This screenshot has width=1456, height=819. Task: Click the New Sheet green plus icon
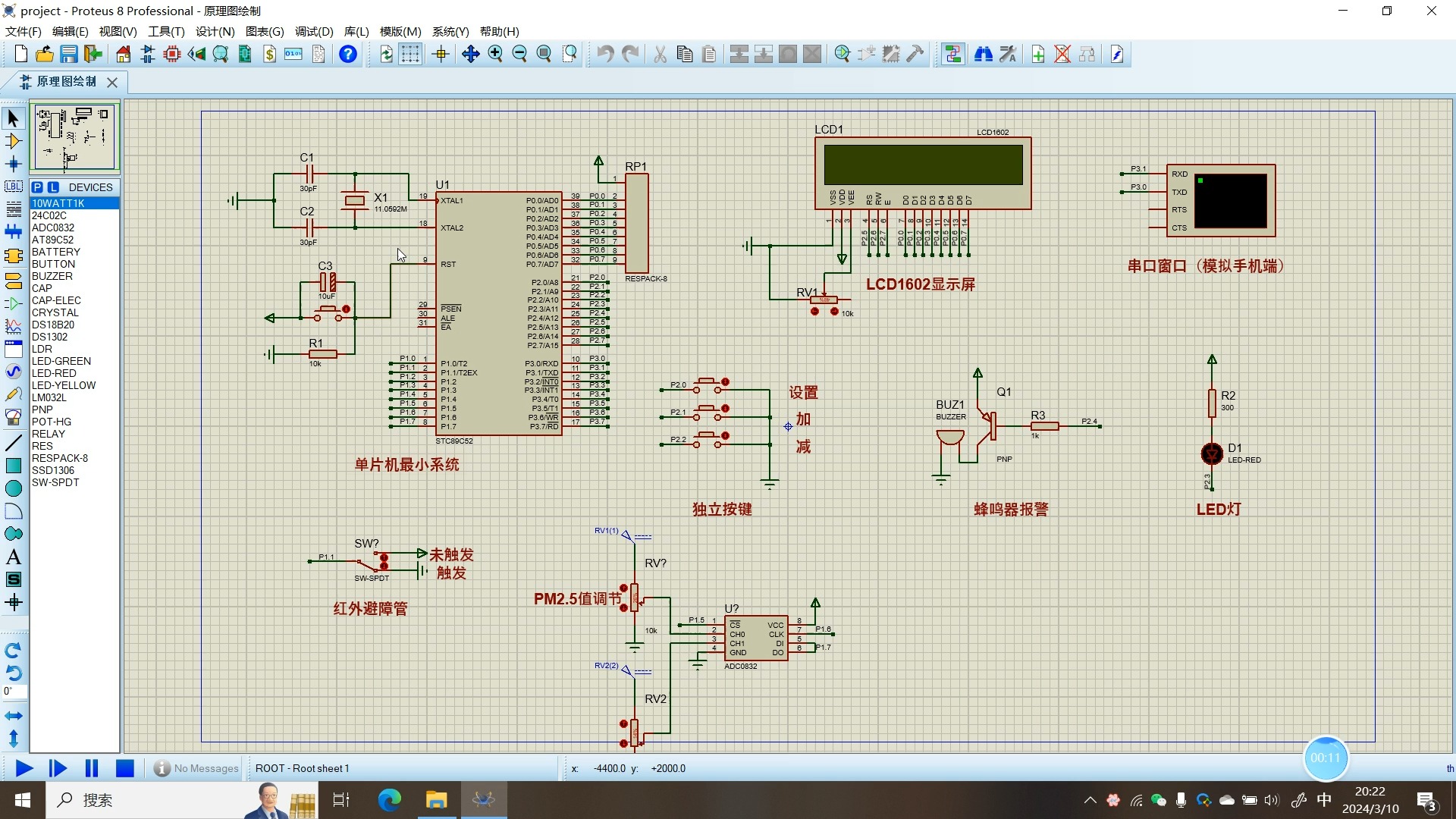click(x=1038, y=54)
